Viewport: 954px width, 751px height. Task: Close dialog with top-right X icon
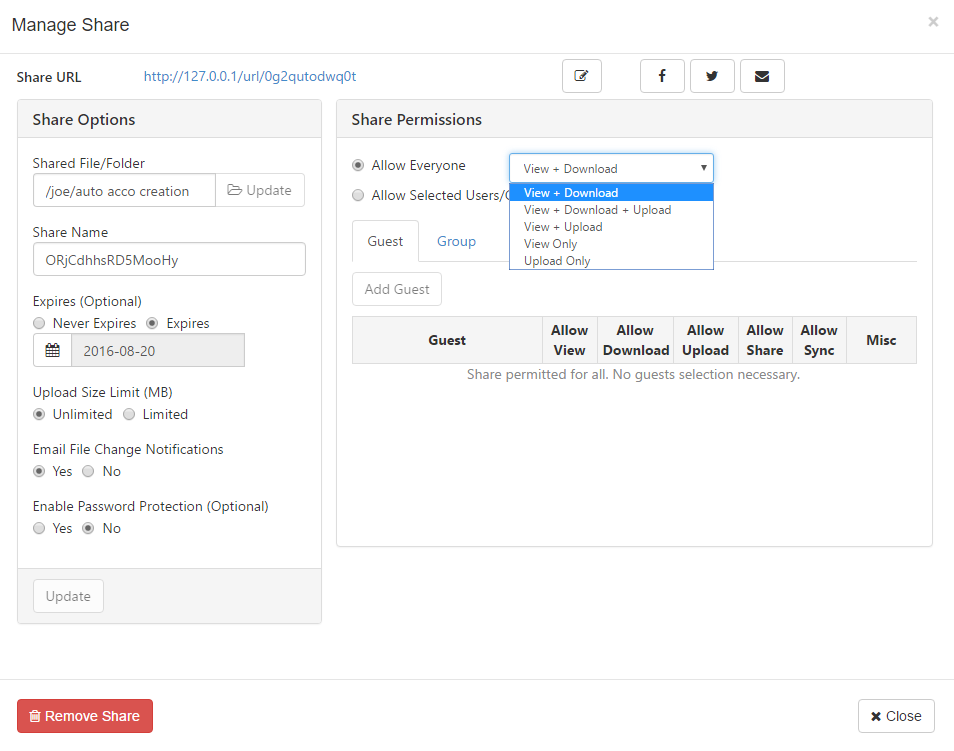pos(933,22)
